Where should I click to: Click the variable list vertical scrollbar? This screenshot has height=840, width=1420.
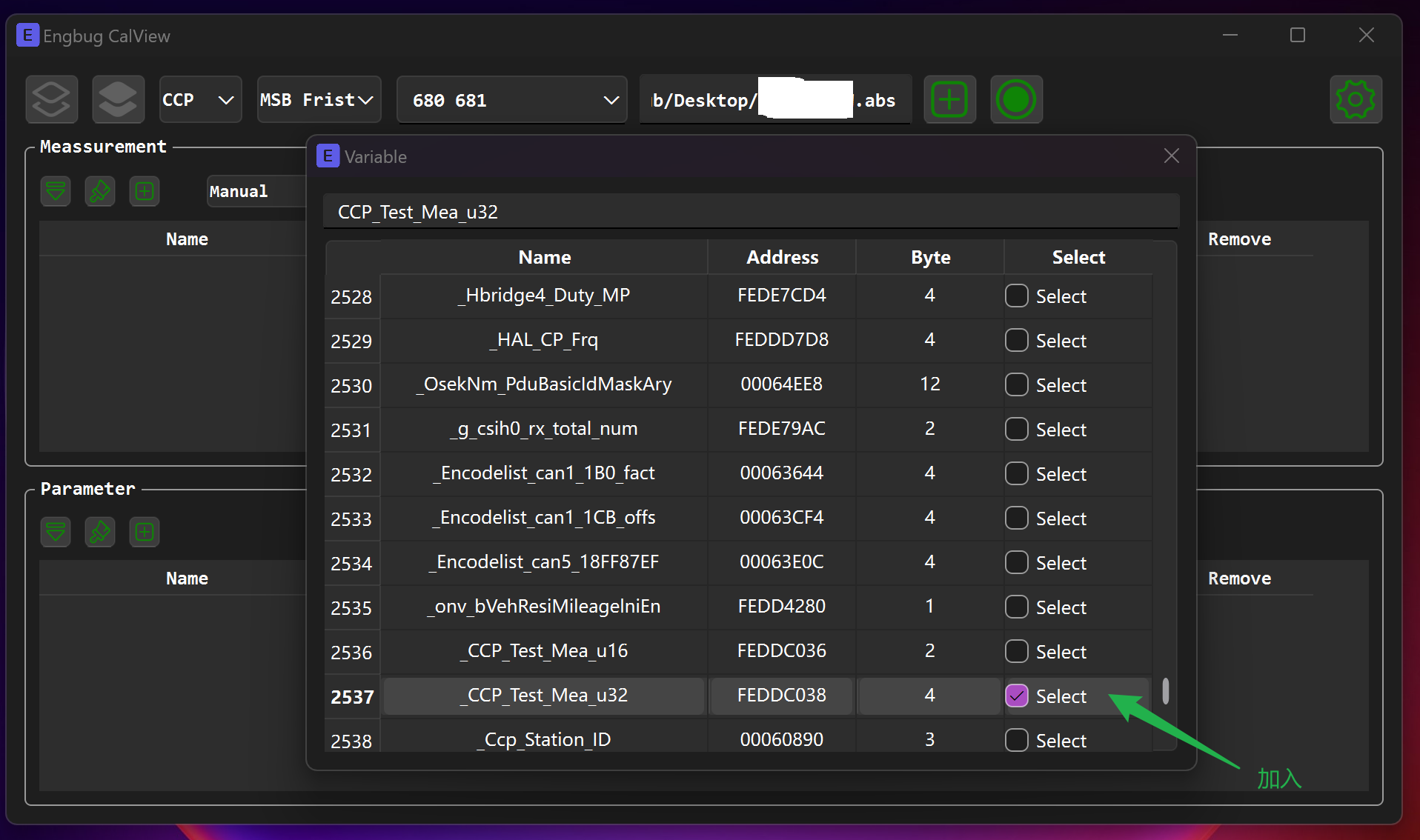pyautogui.click(x=1166, y=690)
